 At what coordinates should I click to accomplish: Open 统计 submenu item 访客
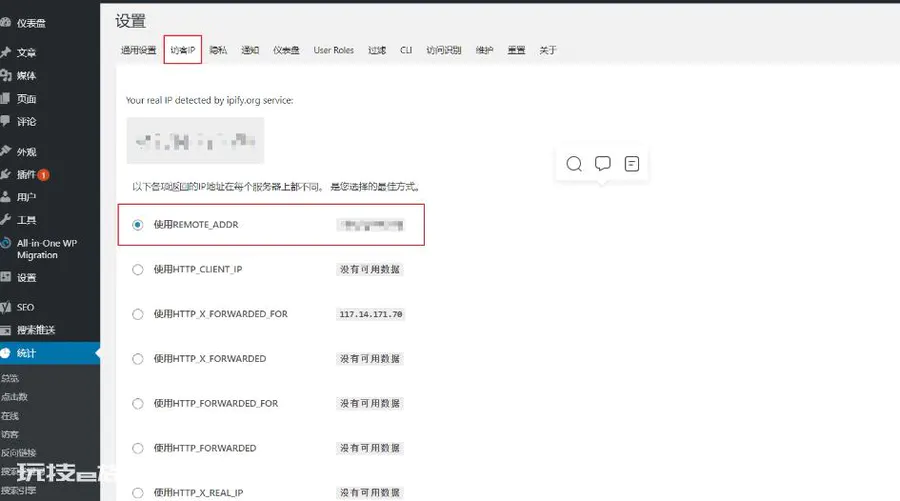(x=10, y=434)
